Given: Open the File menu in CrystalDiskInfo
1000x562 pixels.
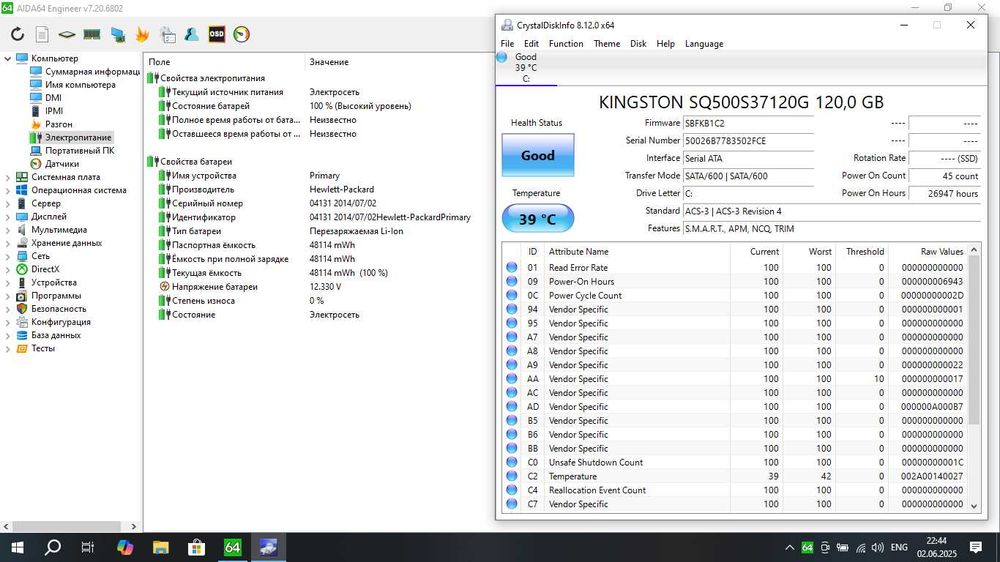Looking at the screenshot, I should [x=507, y=43].
